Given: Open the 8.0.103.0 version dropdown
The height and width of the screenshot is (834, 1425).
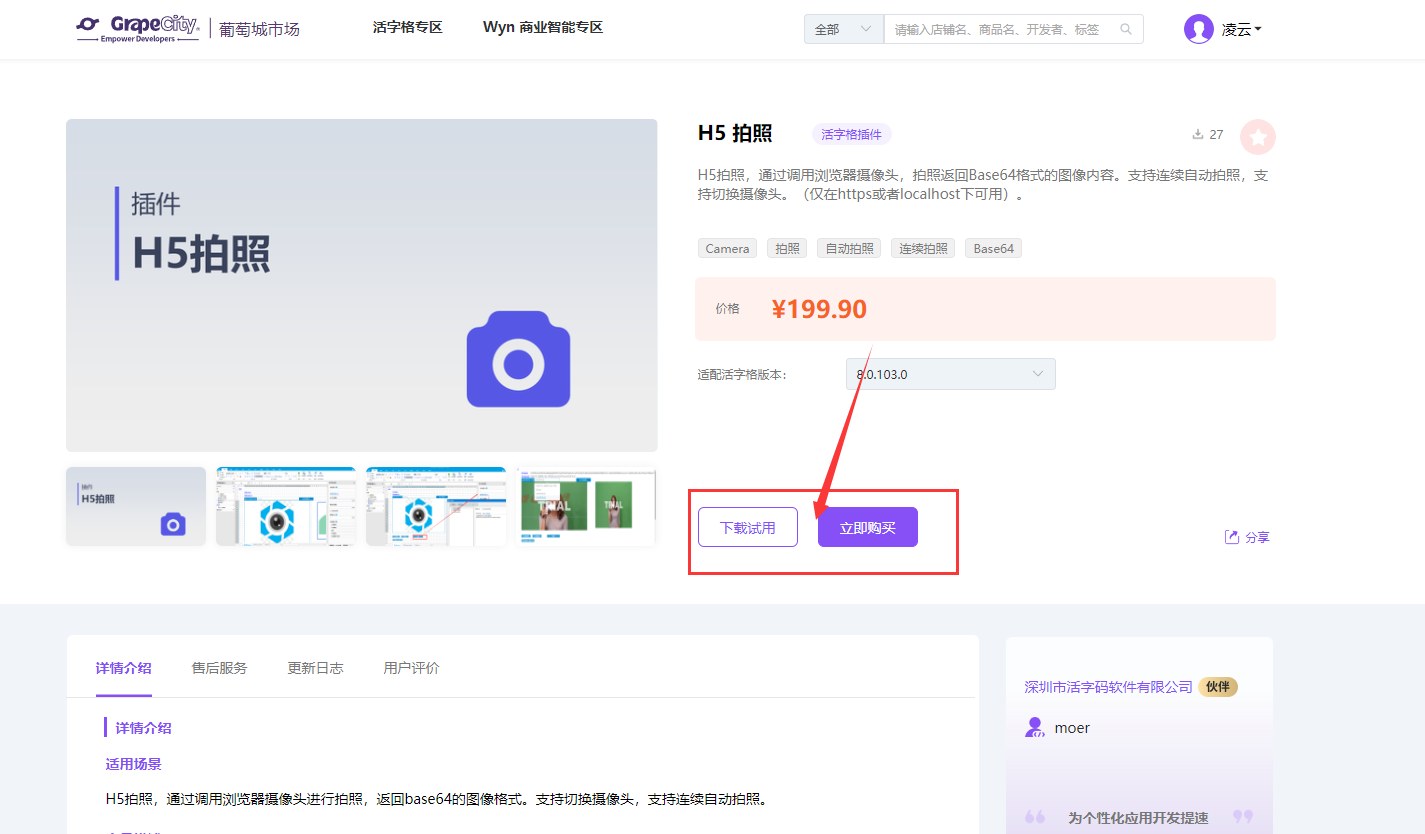Looking at the screenshot, I should coord(950,374).
